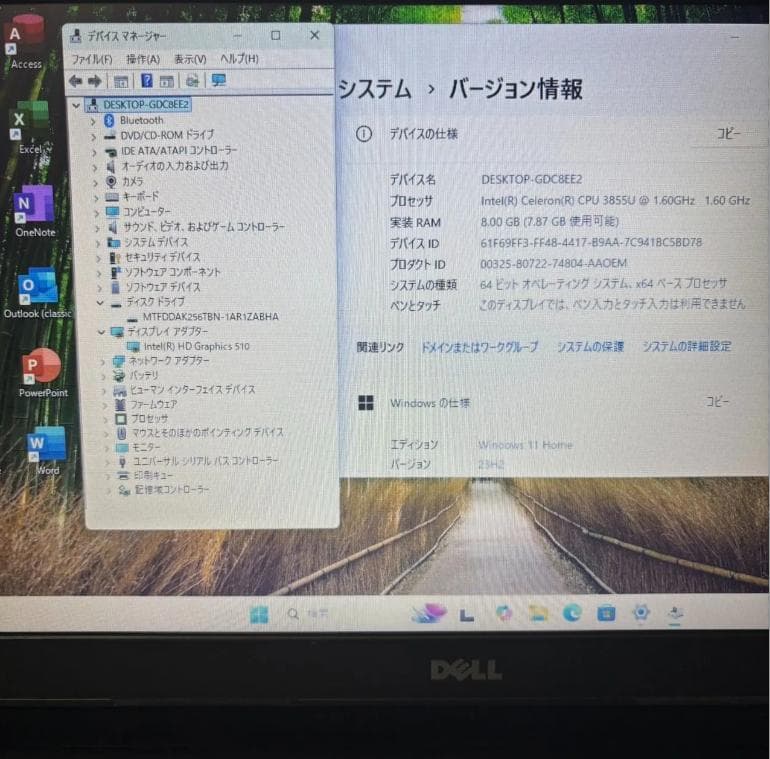
Task: Click プロダクト ID value 00325-80722-74804-AAOEM
Action: (553, 264)
